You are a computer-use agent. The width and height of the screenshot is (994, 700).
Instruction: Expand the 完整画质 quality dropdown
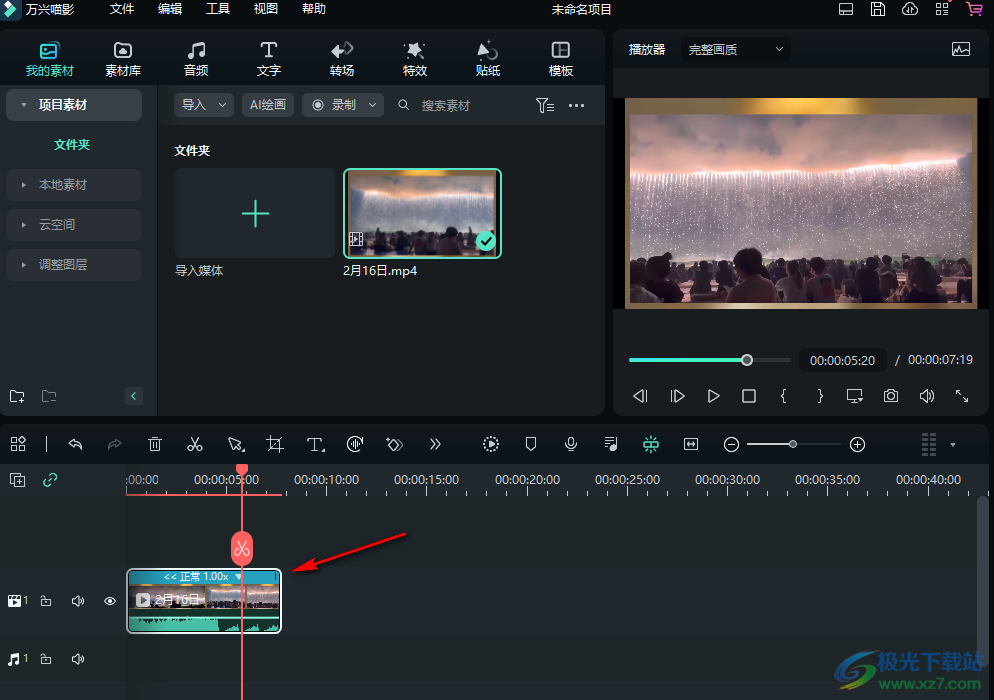(735, 49)
